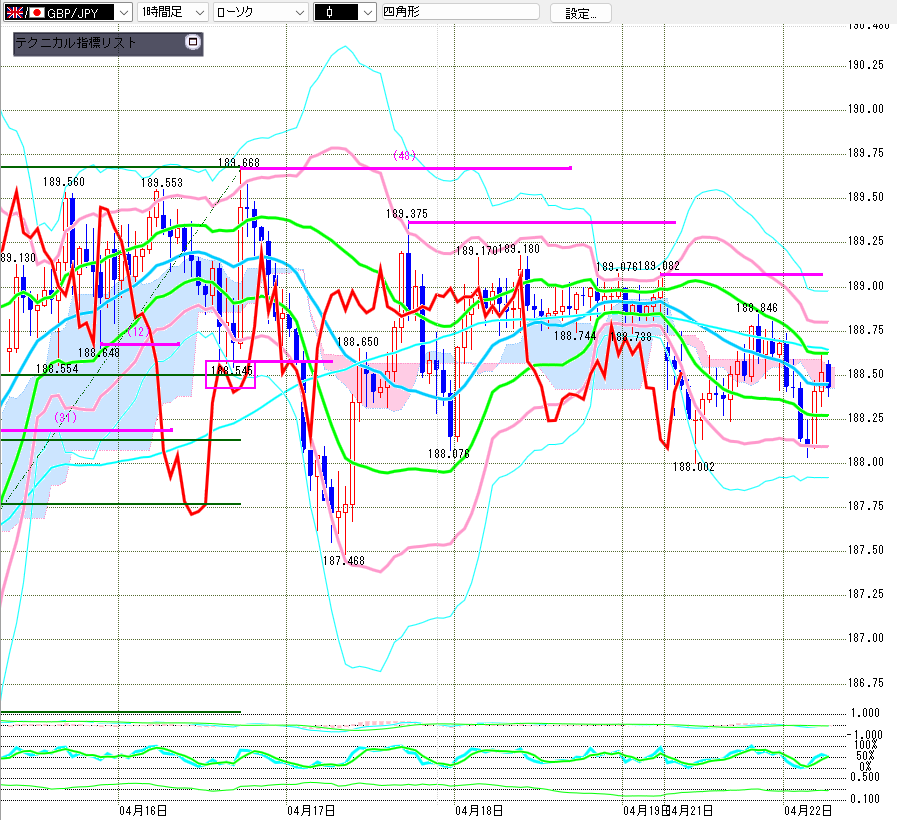Click the 0.100 indicator axis value
897x820 pixels.
pos(865,799)
